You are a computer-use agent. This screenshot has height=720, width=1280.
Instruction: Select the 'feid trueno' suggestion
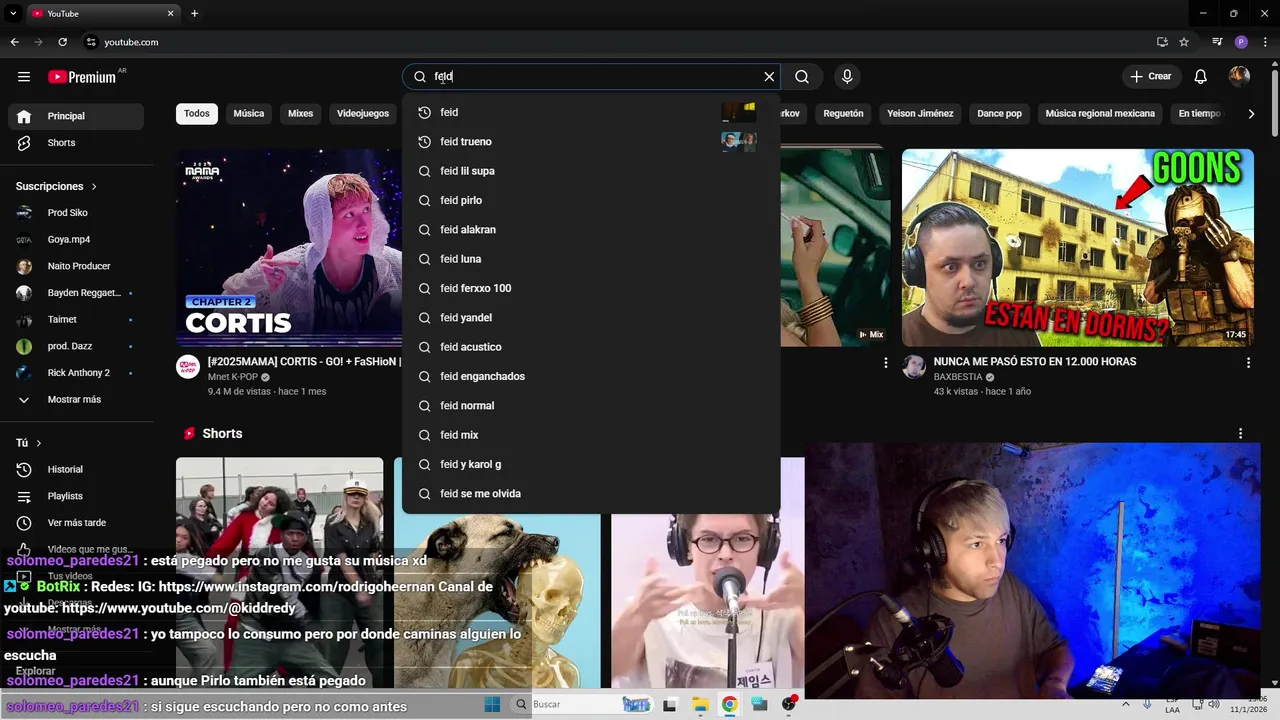pos(590,142)
